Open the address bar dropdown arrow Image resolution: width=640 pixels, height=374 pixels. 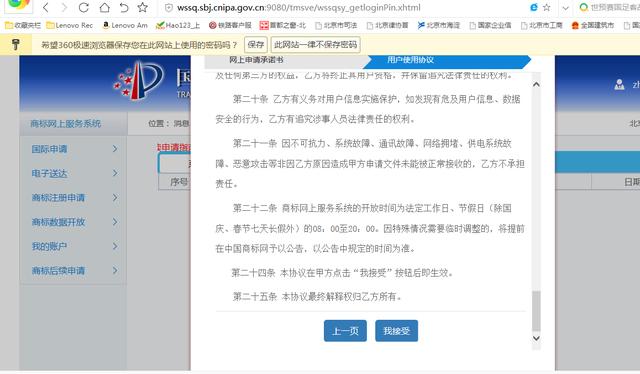(x=565, y=8)
